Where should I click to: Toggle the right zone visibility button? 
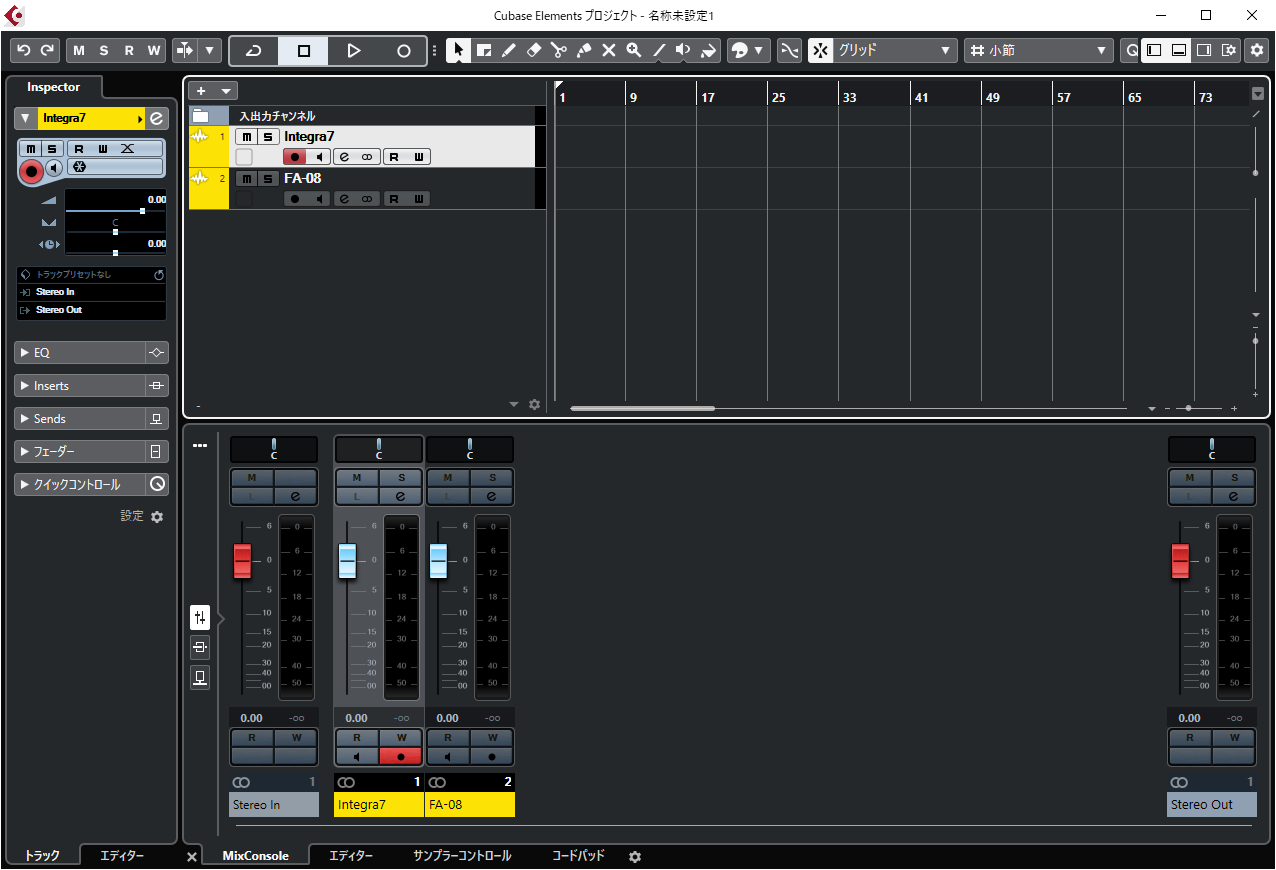coord(1204,50)
